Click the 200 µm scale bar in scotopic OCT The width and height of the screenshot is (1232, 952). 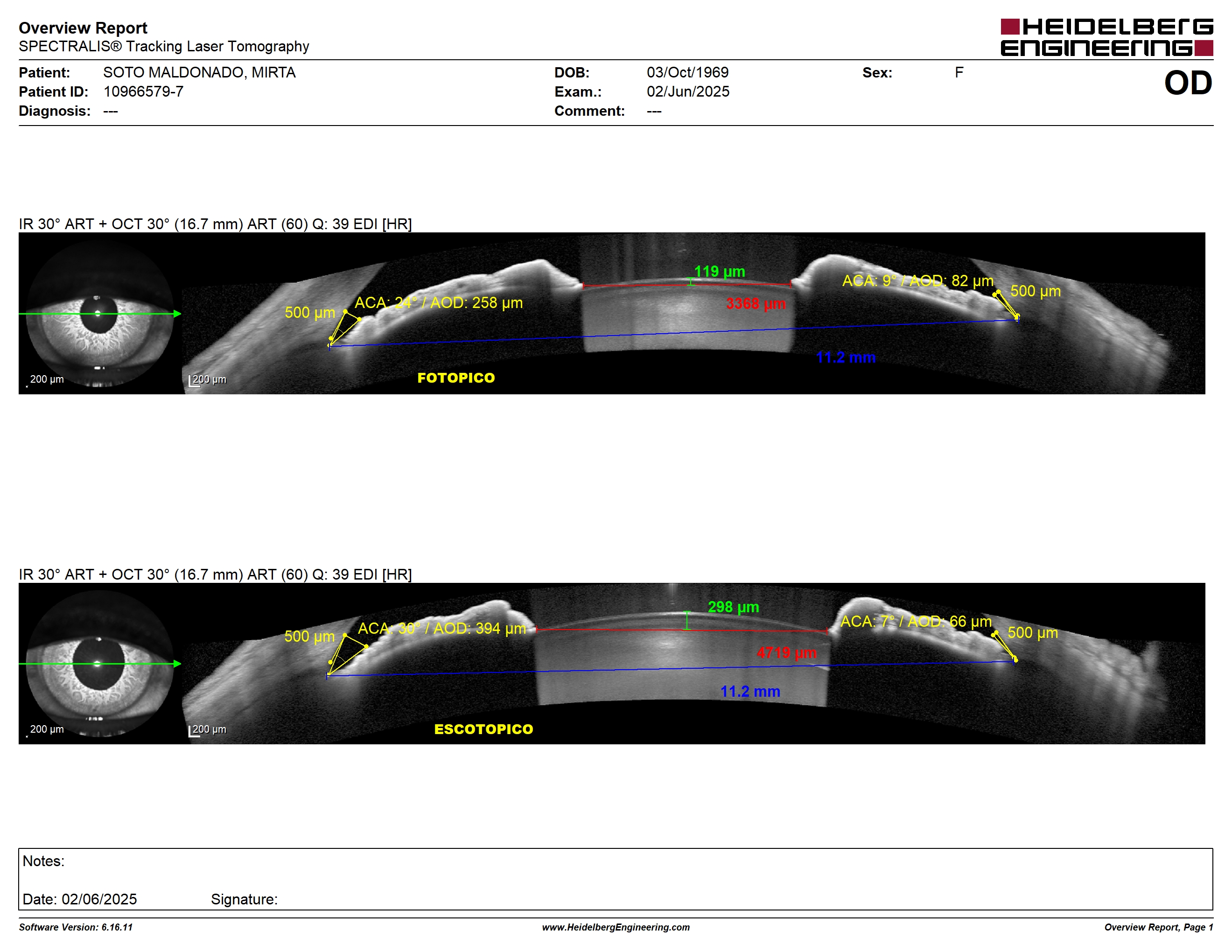pos(208,730)
